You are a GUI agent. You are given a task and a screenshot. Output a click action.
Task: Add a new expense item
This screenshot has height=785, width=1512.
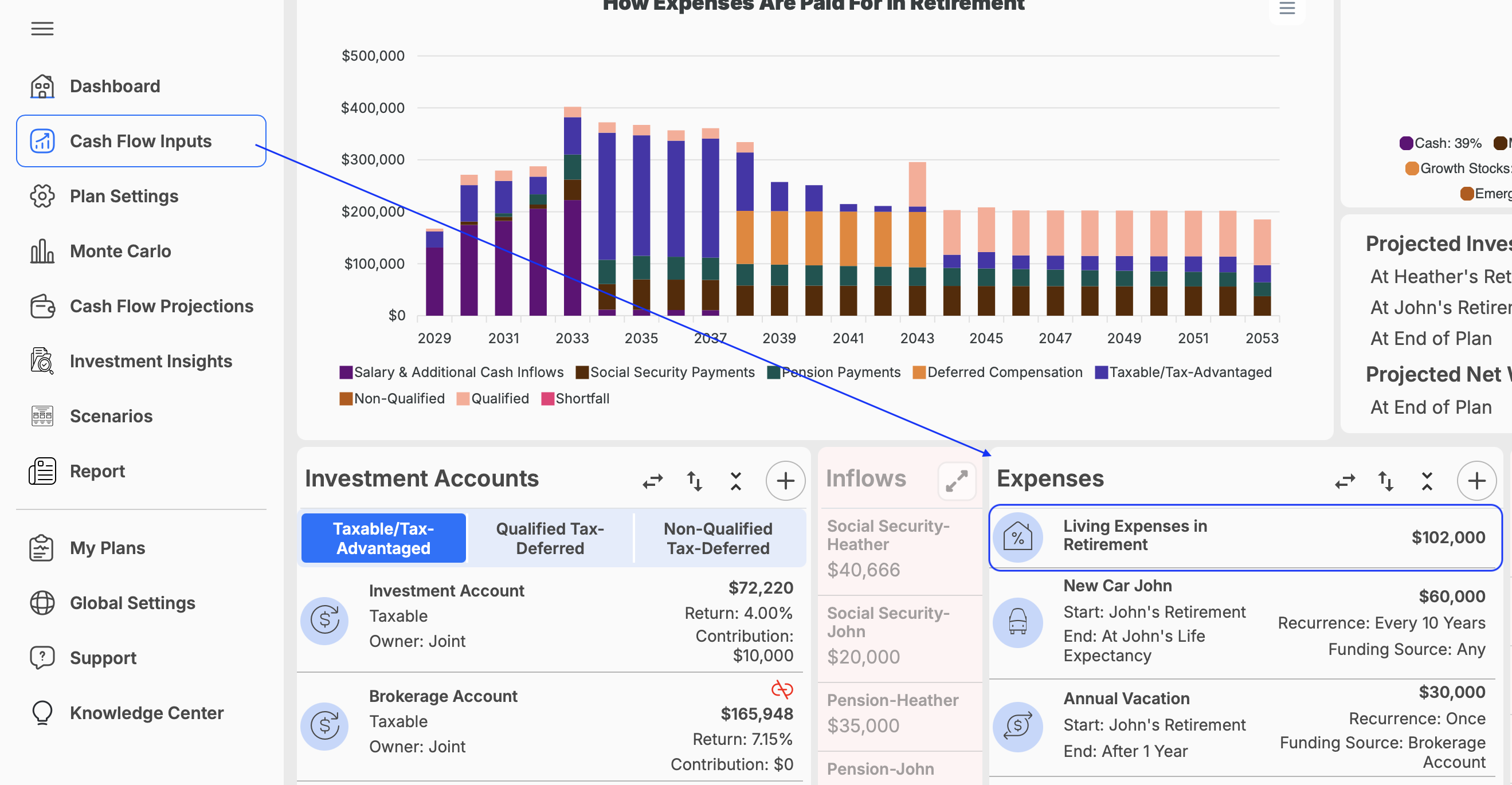pos(1476,481)
